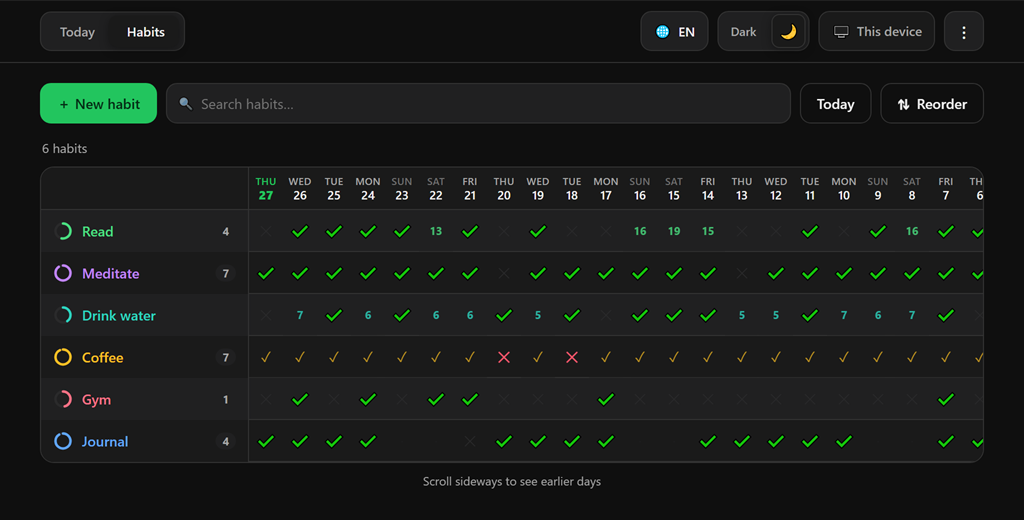Click the THU 27 column header

(266, 188)
